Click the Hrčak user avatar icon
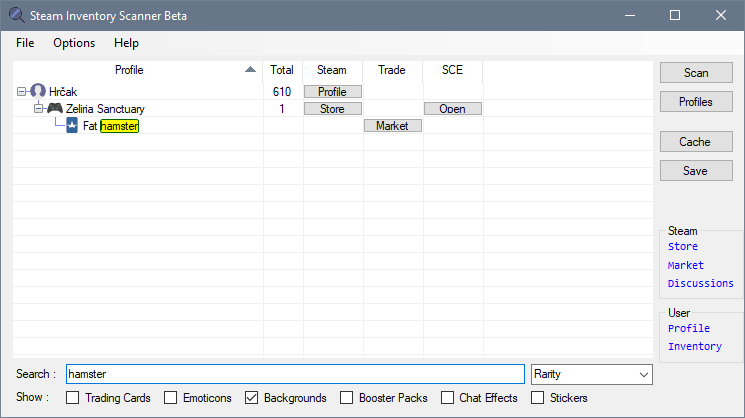The width and height of the screenshot is (745, 418). click(x=38, y=91)
